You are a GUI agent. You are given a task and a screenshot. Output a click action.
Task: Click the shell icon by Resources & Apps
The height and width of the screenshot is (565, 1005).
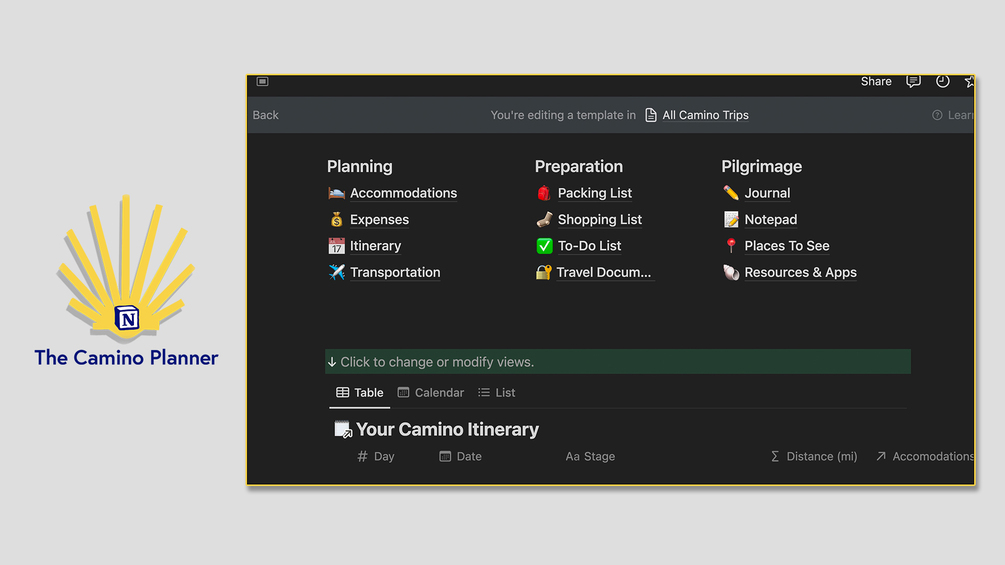tap(731, 272)
